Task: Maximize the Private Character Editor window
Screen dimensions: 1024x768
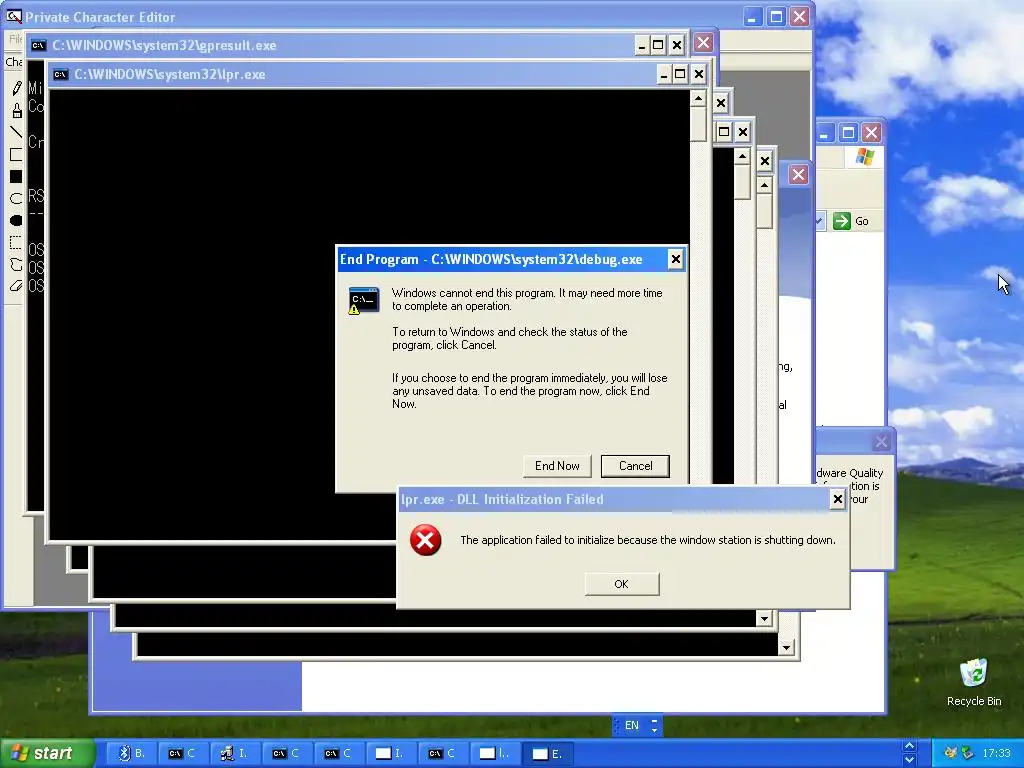Action: 776,16
